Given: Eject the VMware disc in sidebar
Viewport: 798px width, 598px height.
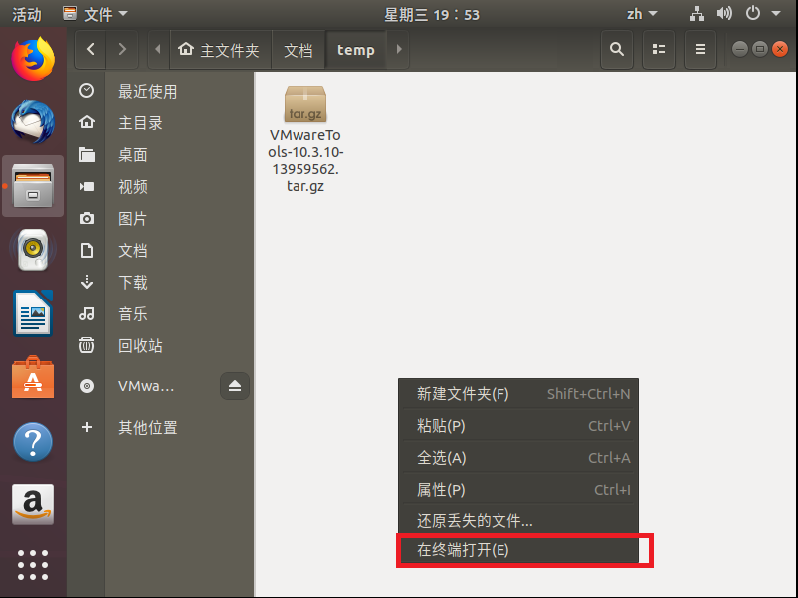Looking at the screenshot, I should (x=235, y=386).
